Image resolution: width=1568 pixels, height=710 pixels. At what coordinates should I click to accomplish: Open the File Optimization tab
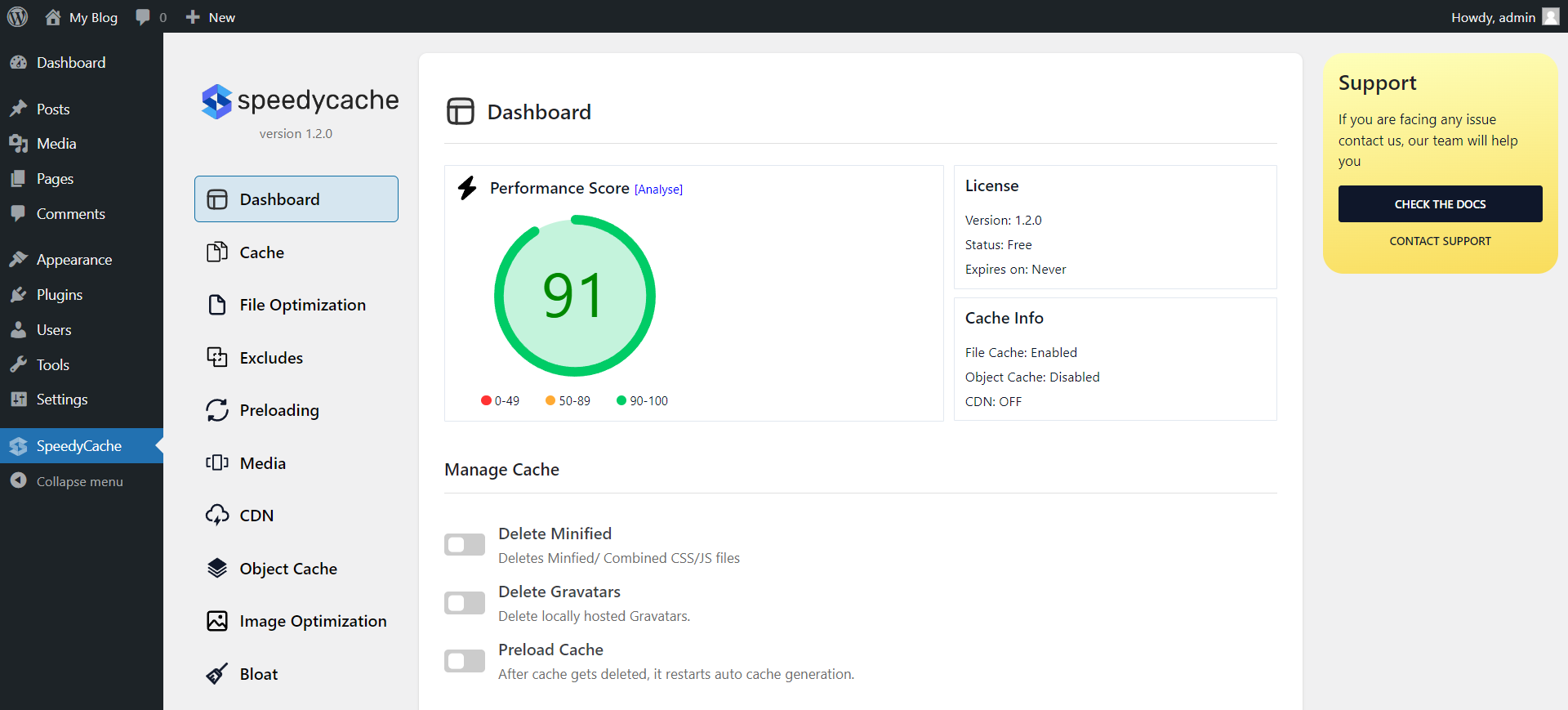pos(296,305)
